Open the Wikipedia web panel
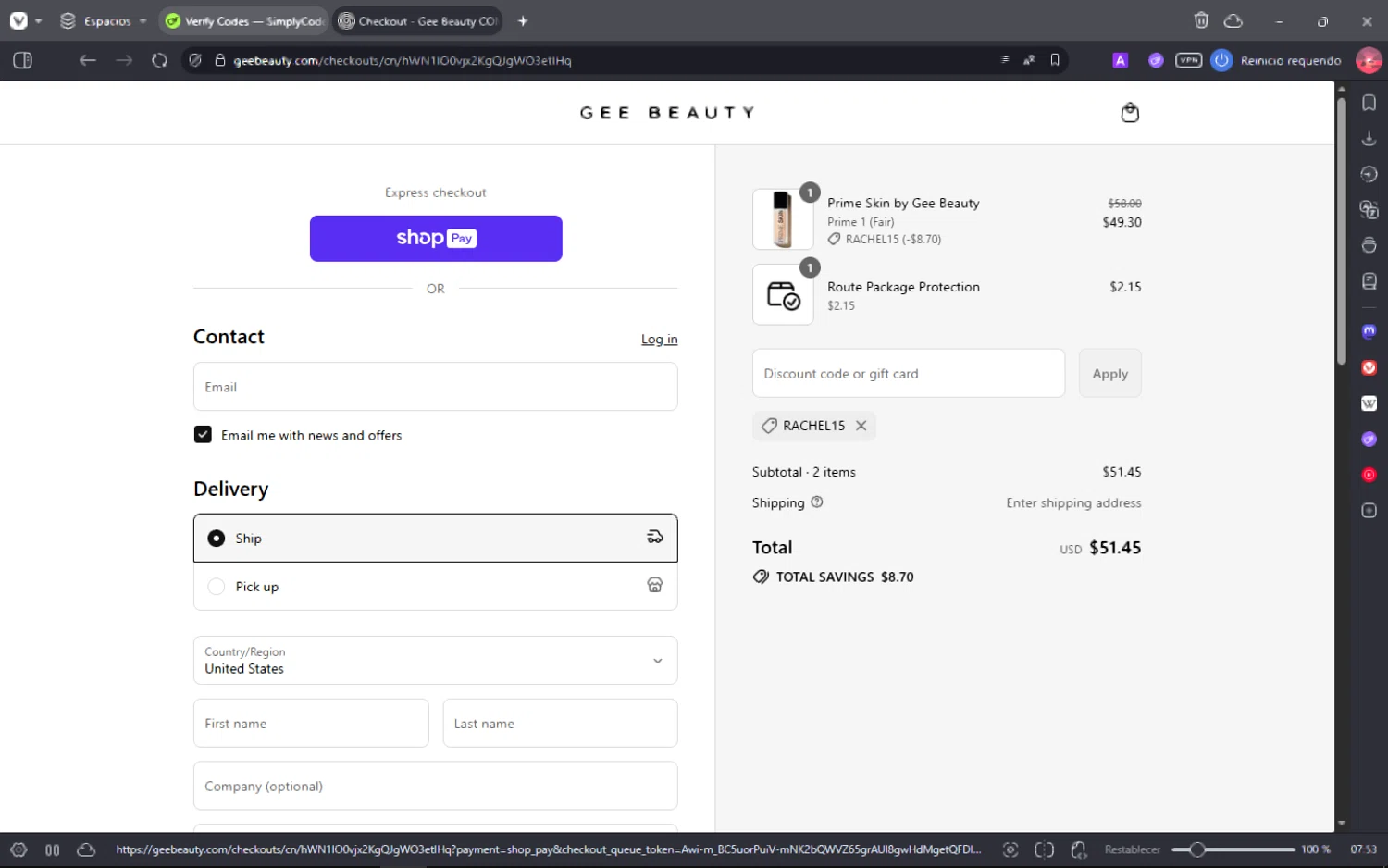 click(1369, 403)
